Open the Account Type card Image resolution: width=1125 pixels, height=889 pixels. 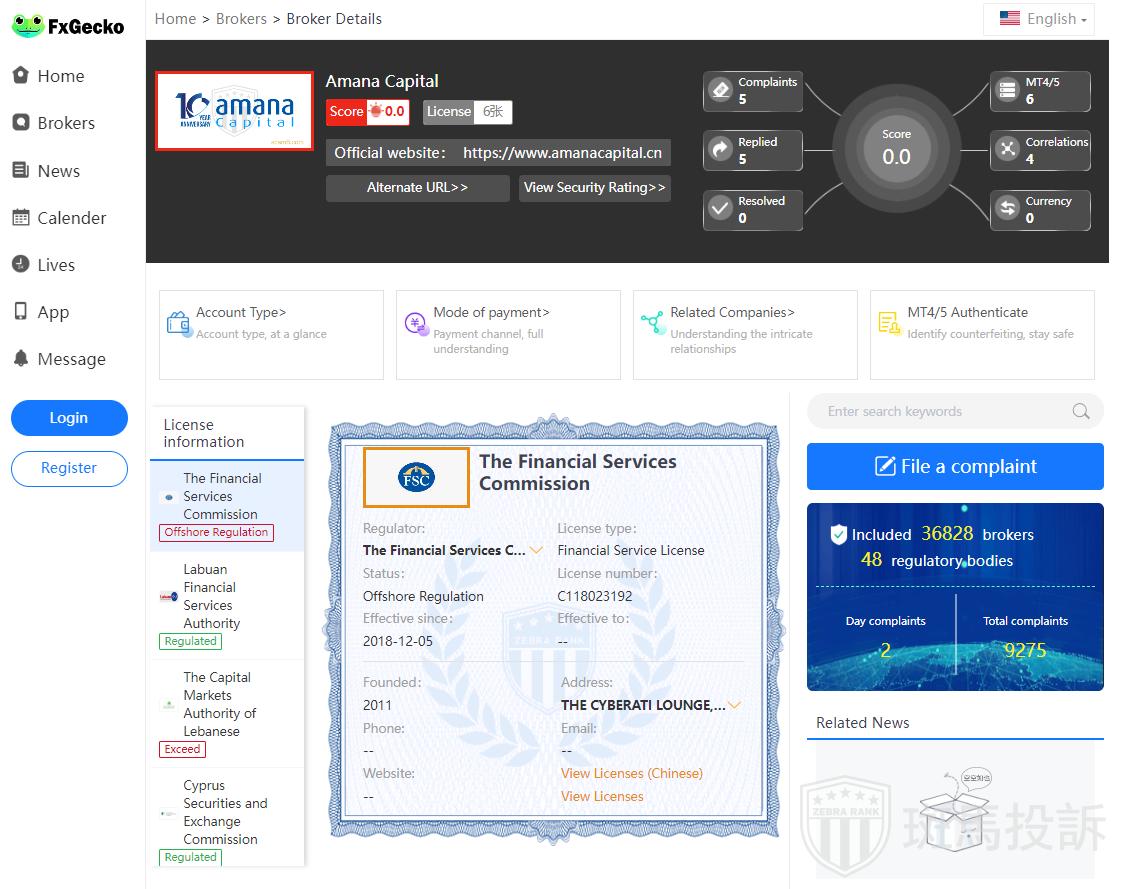(x=271, y=334)
